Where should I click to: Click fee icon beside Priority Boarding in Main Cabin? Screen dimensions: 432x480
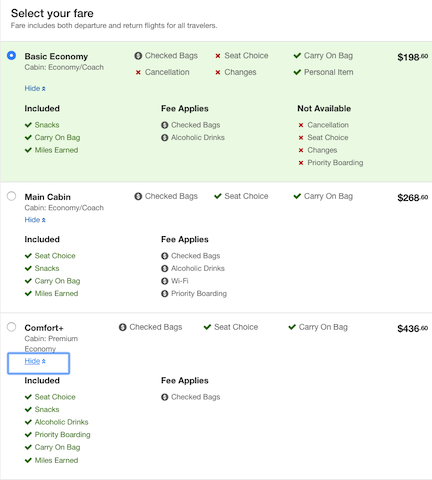[165, 294]
